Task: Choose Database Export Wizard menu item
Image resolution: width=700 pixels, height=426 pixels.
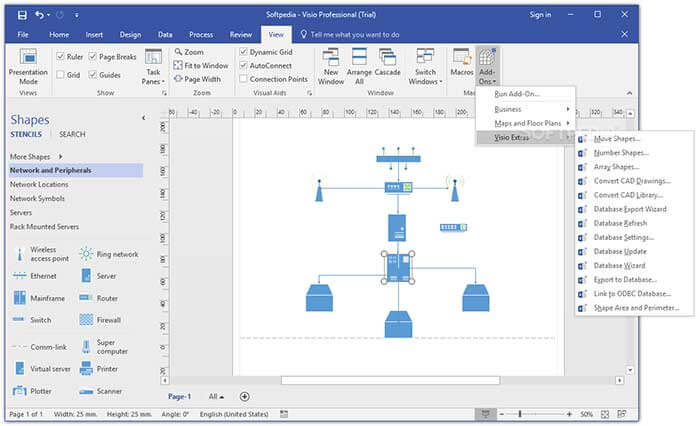Action: (x=628, y=209)
